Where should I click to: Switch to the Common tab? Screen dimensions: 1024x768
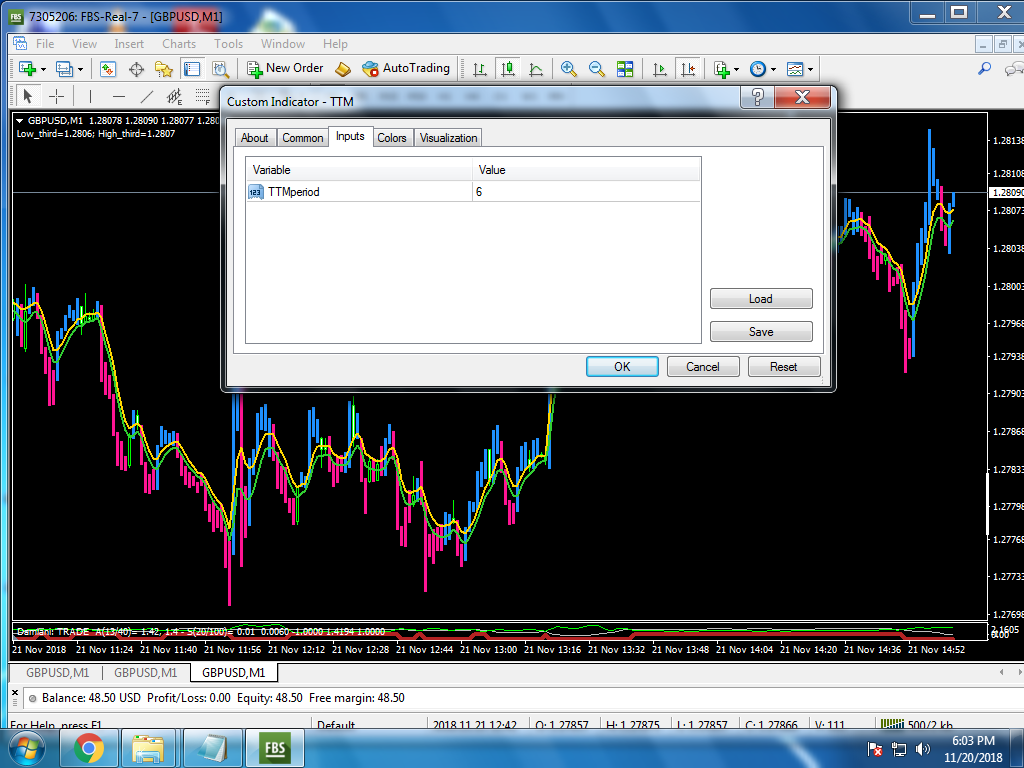(x=302, y=138)
